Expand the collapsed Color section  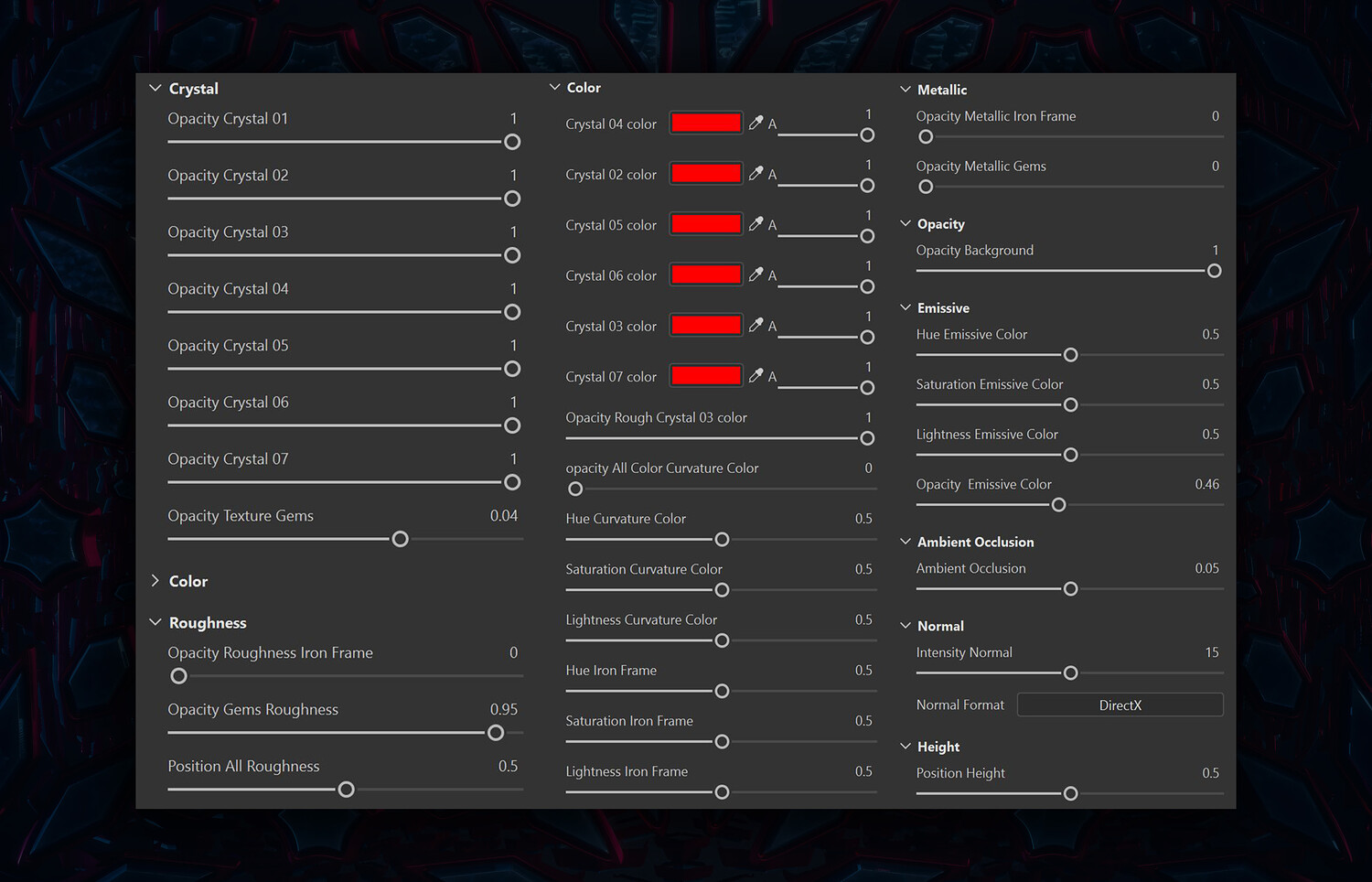coord(155,581)
